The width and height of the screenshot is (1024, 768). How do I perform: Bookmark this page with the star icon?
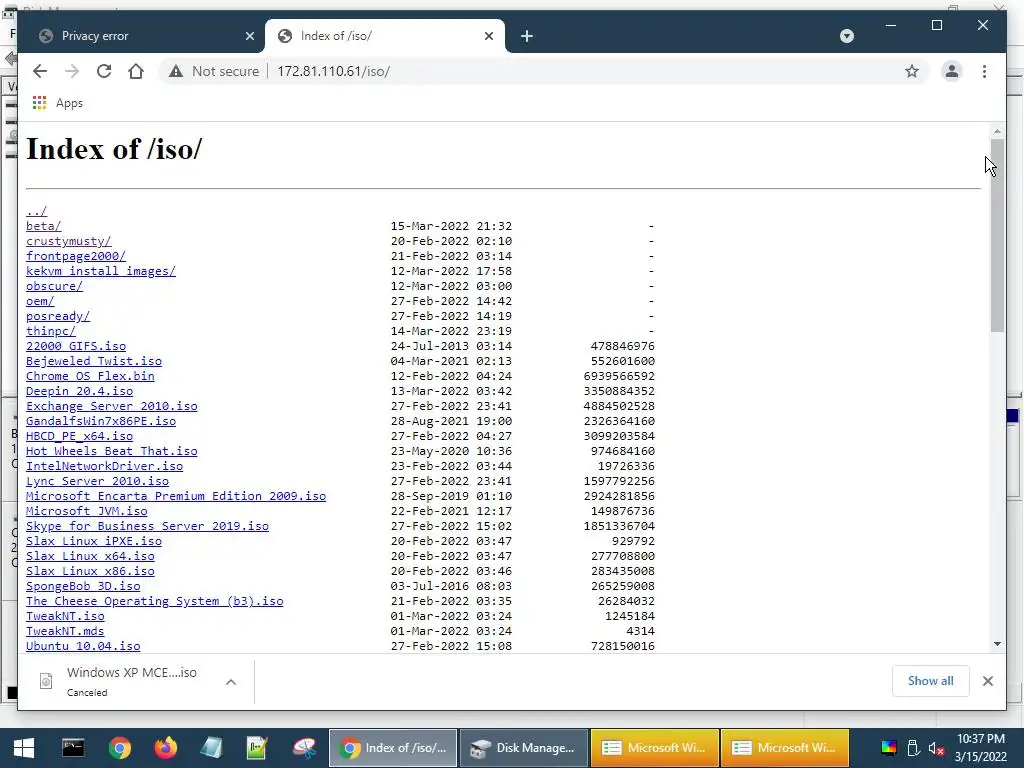coord(912,71)
